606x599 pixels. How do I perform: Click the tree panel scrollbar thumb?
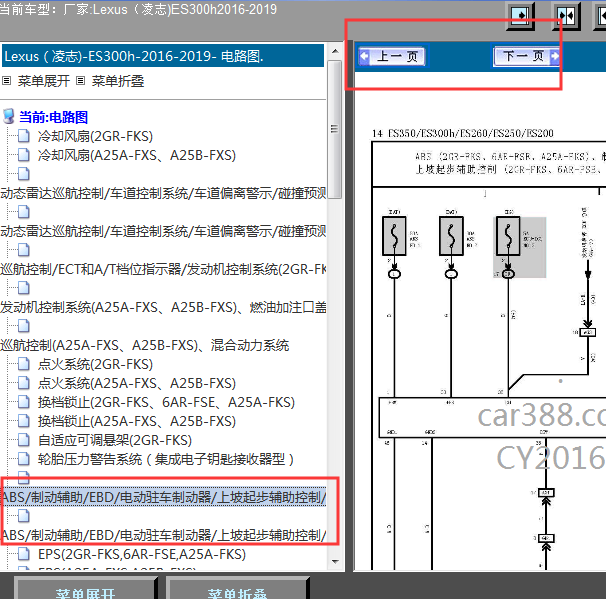click(x=335, y=129)
